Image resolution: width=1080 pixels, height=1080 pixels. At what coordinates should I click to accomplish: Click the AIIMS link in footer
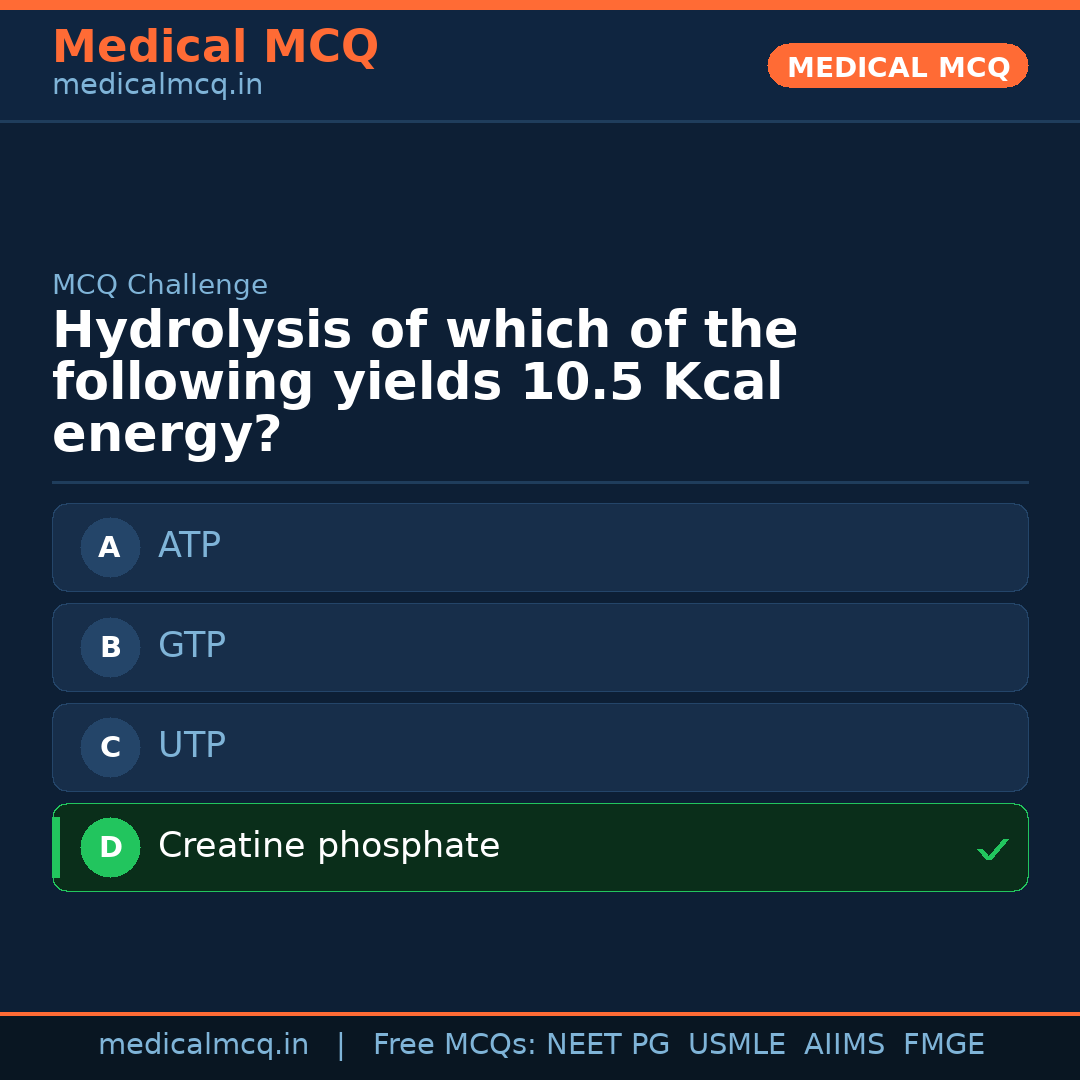845,1043
